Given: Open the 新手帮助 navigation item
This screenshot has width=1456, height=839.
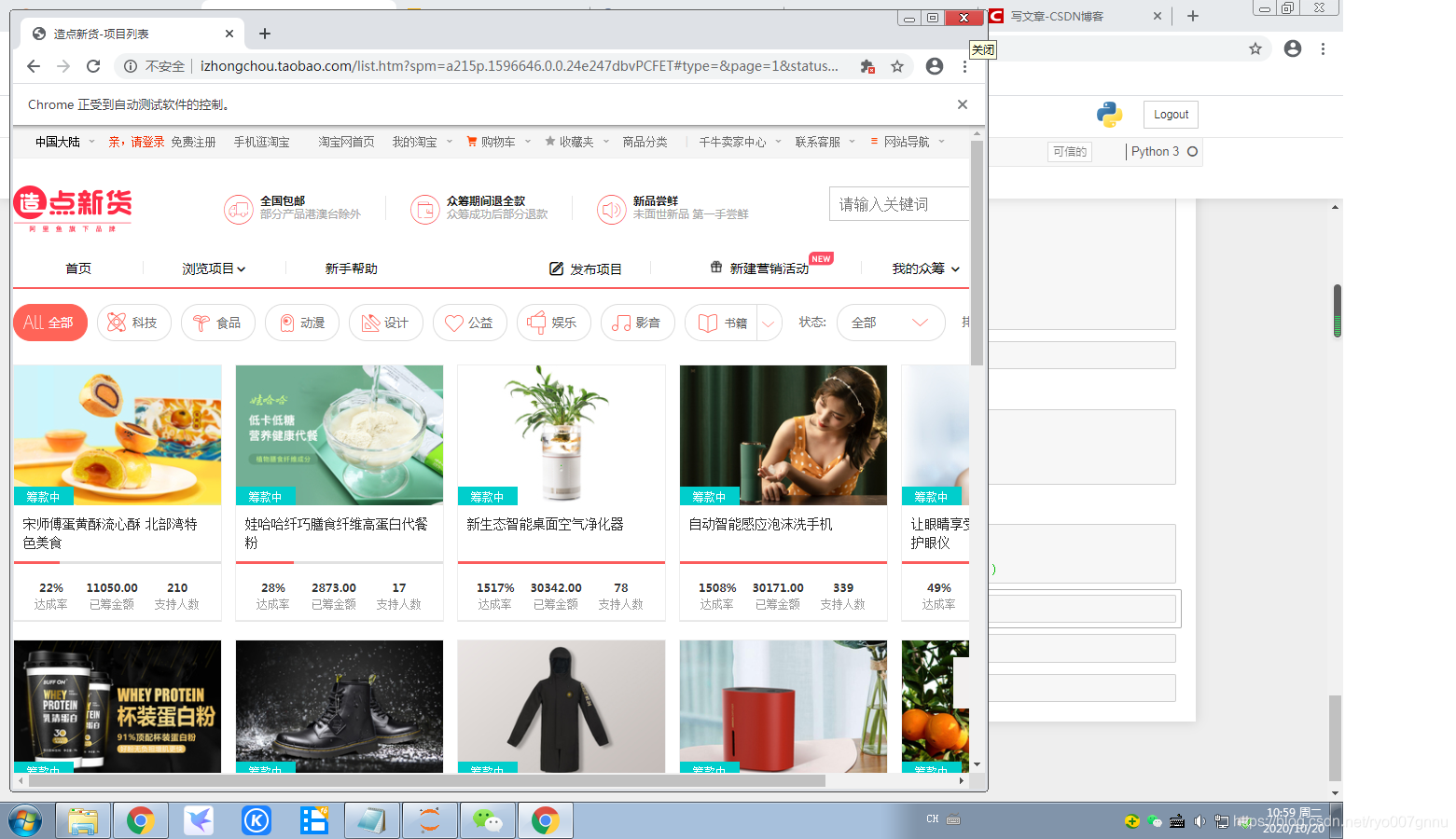Looking at the screenshot, I should (351, 268).
